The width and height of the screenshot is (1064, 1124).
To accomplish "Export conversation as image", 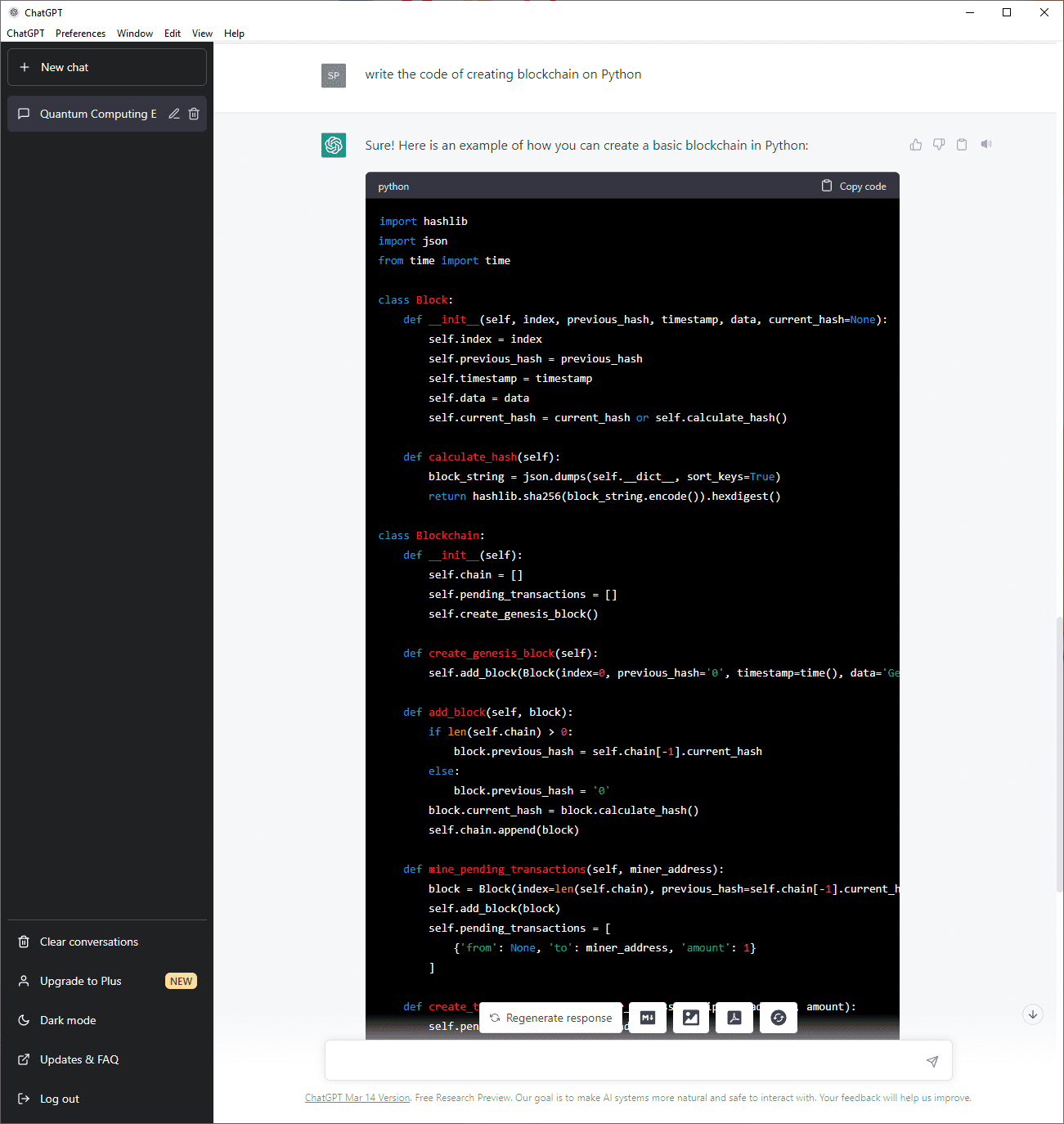I will pyautogui.click(x=691, y=1018).
